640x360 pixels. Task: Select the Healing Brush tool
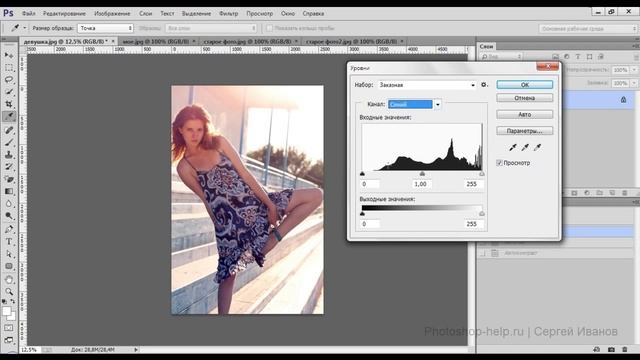9,130
